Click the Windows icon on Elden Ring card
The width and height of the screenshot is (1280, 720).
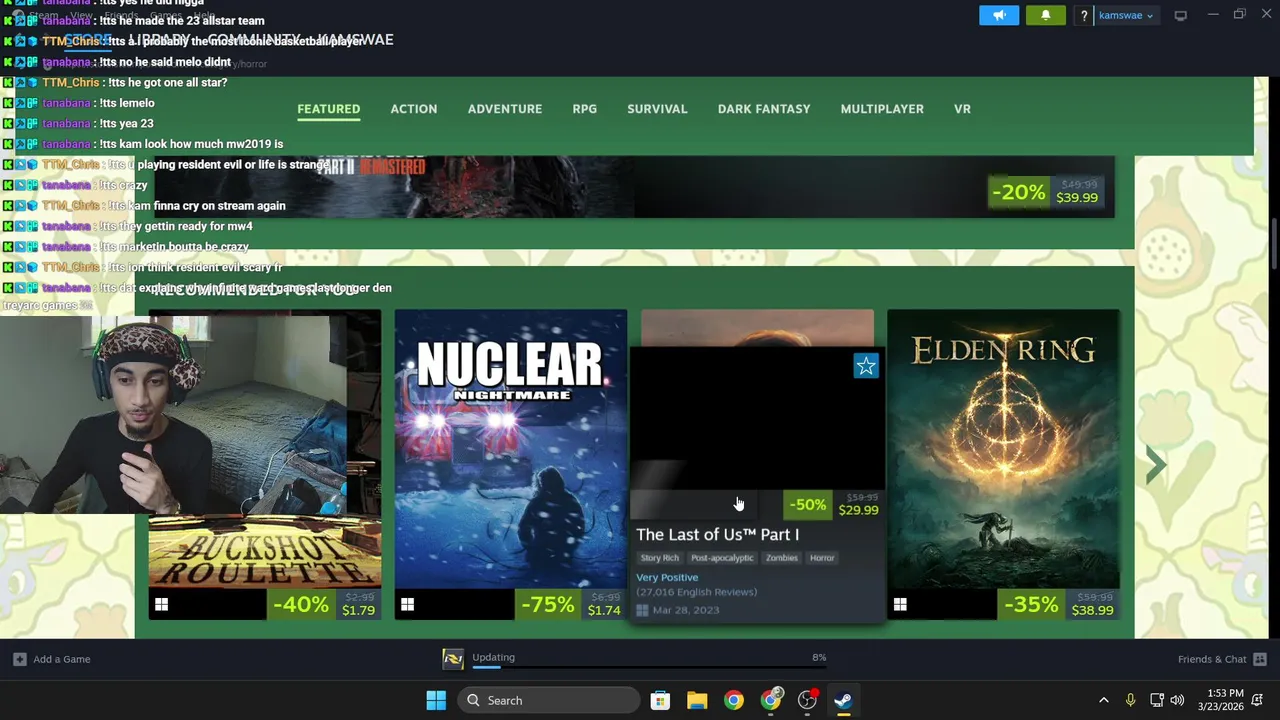click(x=900, y=604)
